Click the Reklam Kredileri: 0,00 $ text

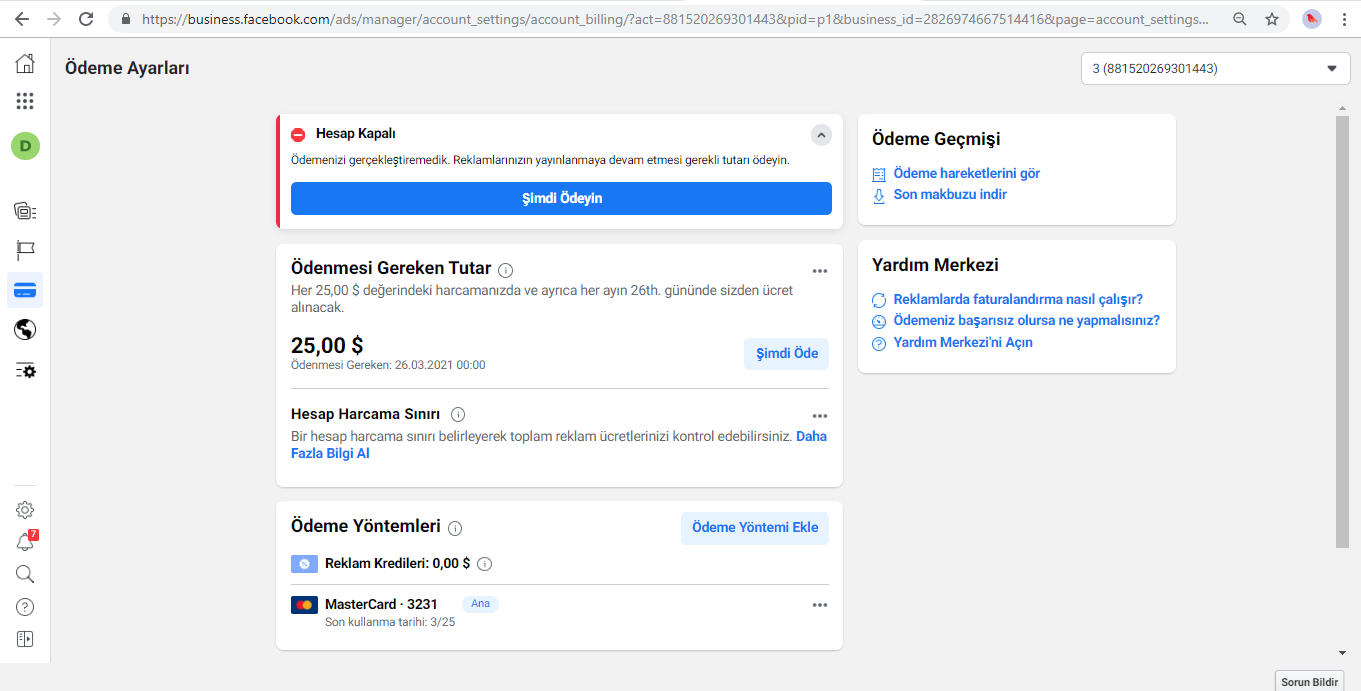coord(397,564)
